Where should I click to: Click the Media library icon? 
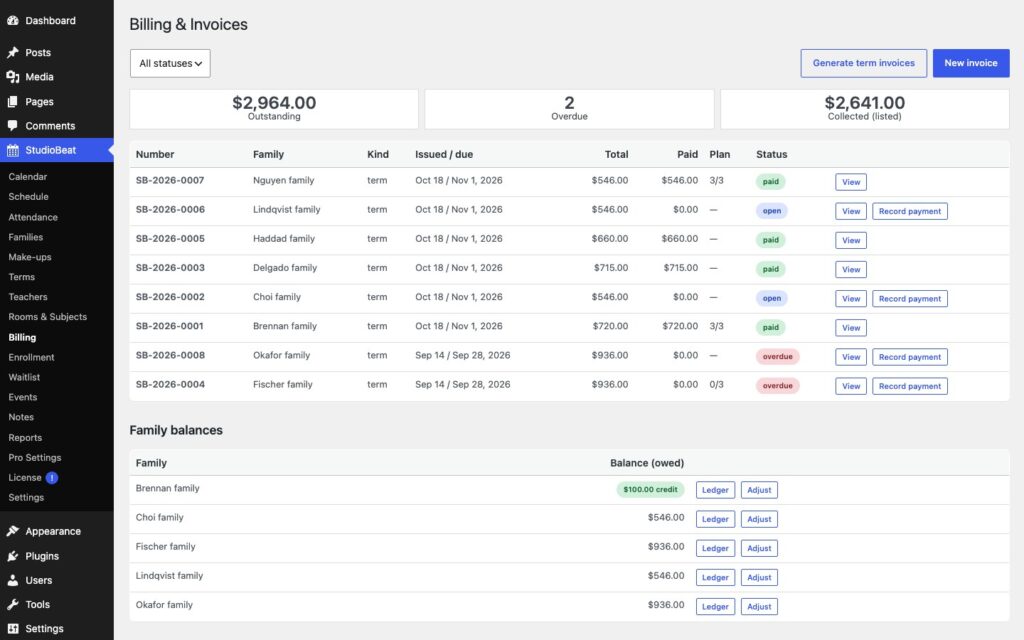pyautogui.click(x=12, y=76)
